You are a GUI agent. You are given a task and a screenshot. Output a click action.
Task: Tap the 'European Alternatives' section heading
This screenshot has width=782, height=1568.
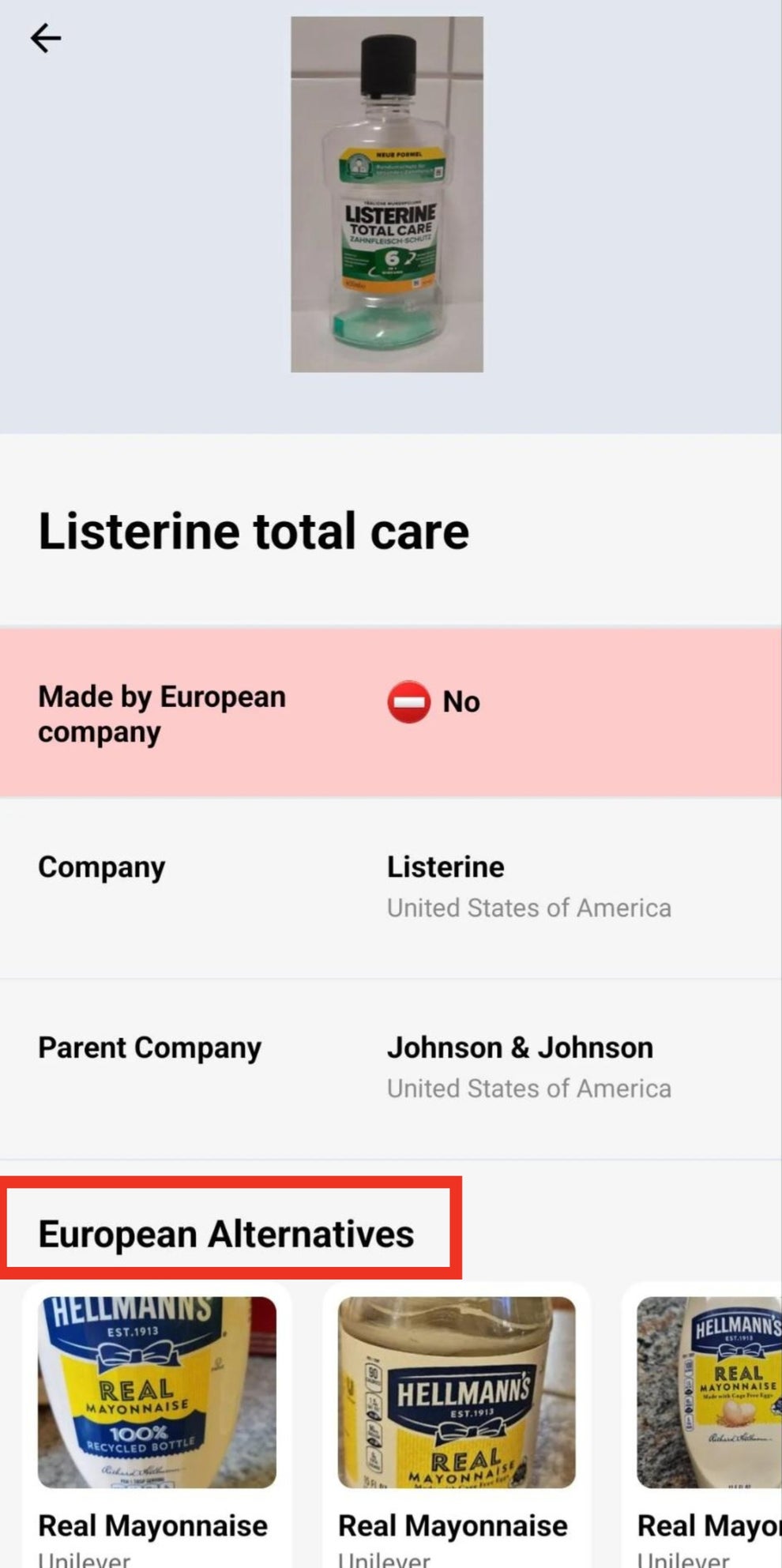pos(226,1234)
